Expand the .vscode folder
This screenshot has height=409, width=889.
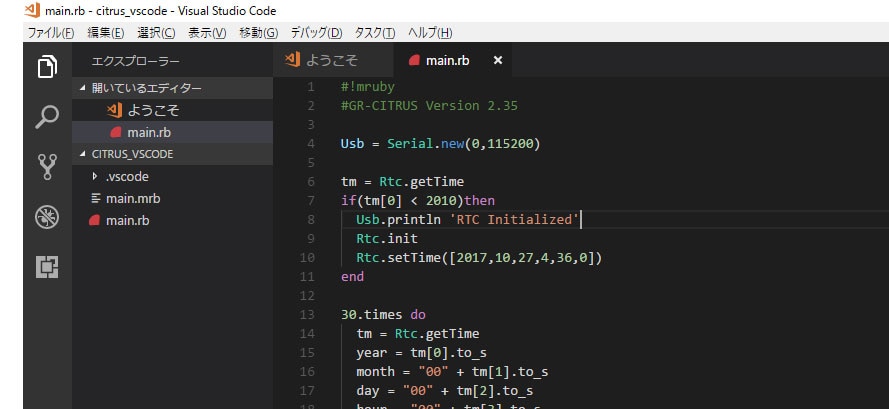pyautogui.click(x=172, y=176)
